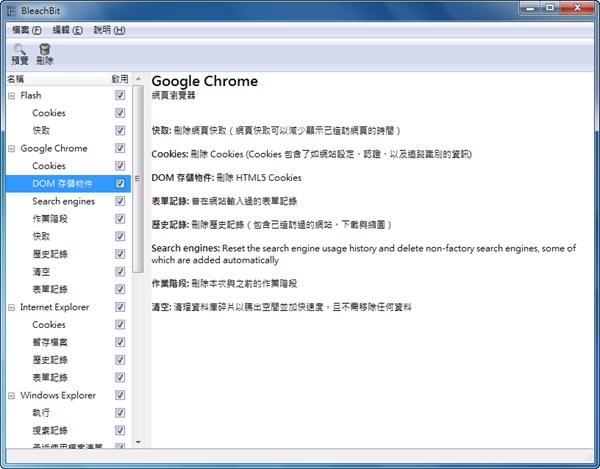This screenshot has width=600, height=469.
Task: Click the window resize grip
Action: (x=589, y=458)
